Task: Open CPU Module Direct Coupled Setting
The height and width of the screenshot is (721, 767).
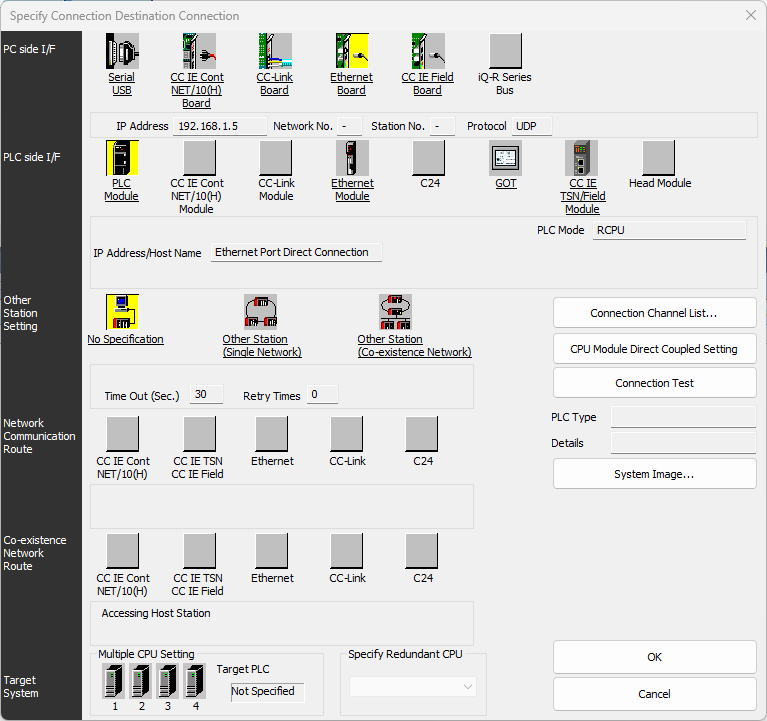Action: (654, 349)
